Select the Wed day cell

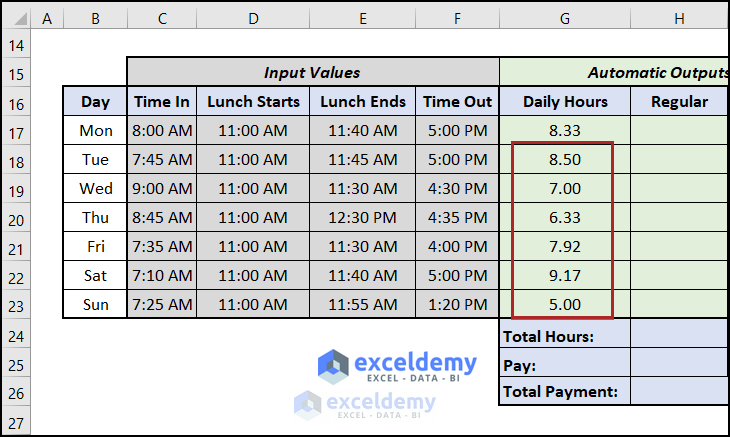[95, 188]
